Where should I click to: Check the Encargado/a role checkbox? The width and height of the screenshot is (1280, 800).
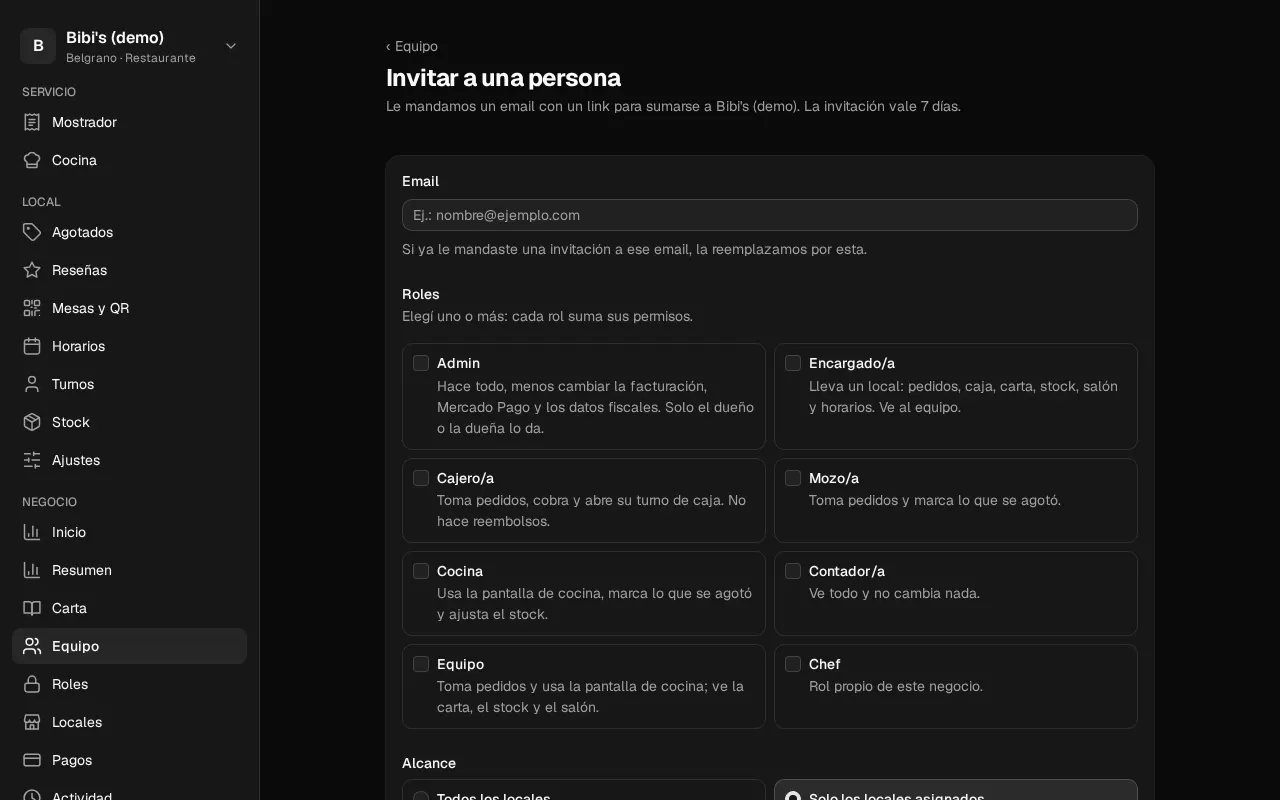pyautogui.click(x=793, y=363)
